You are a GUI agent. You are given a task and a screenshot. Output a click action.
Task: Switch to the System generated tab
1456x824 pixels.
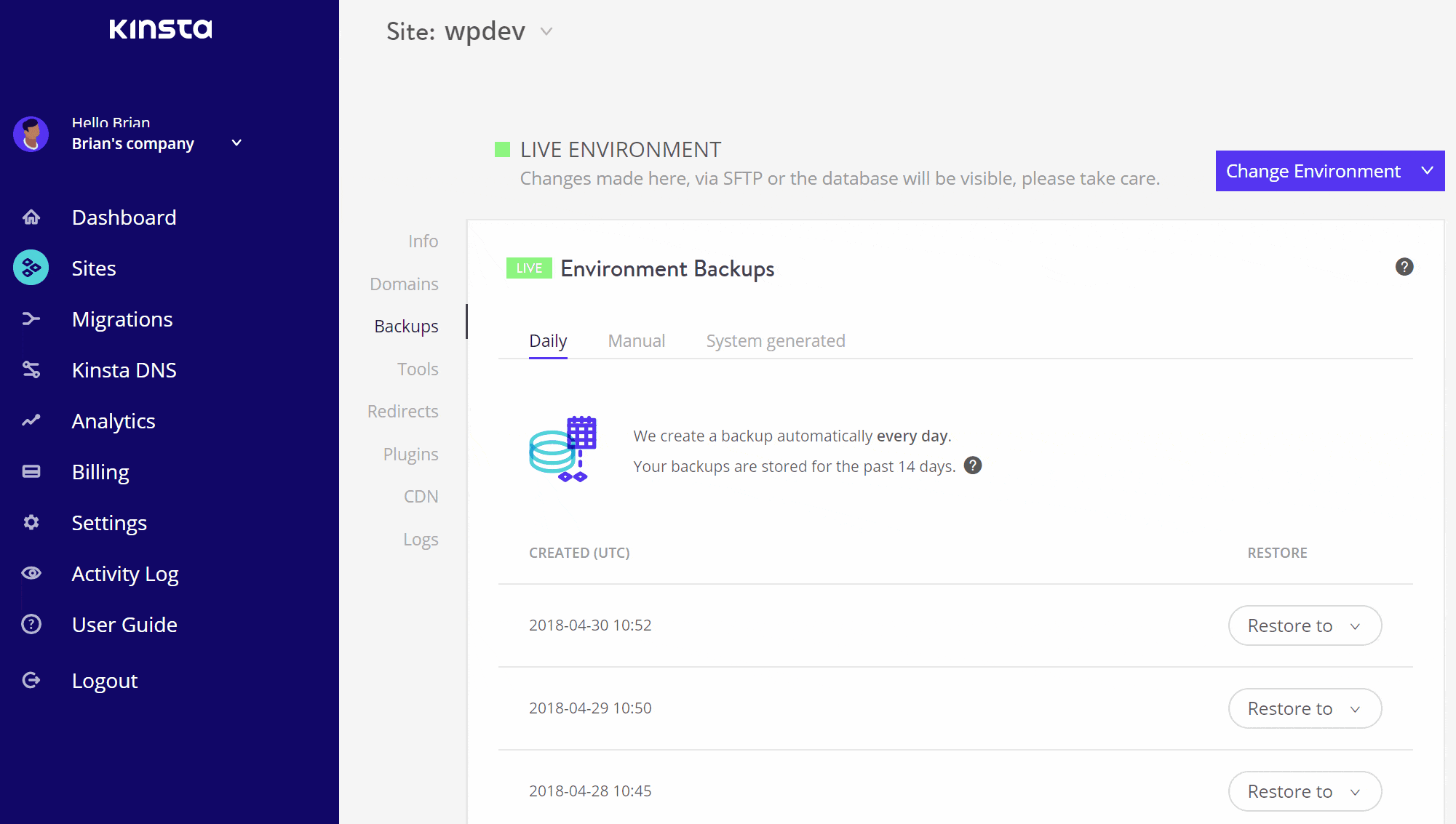click(x=775, y=340)
